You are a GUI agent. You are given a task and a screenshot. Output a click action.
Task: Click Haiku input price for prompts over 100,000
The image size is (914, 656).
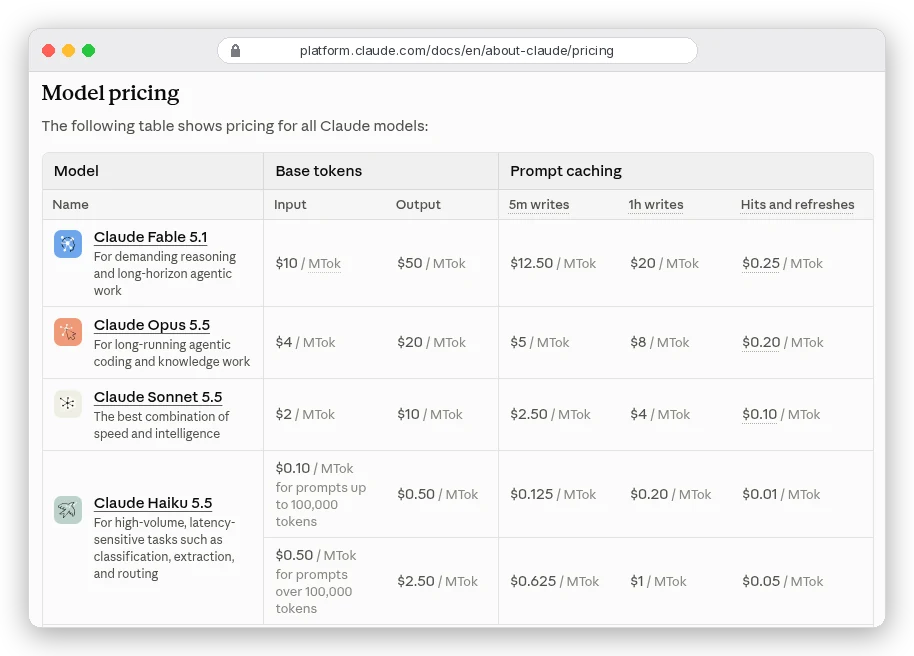pos(316,581)
